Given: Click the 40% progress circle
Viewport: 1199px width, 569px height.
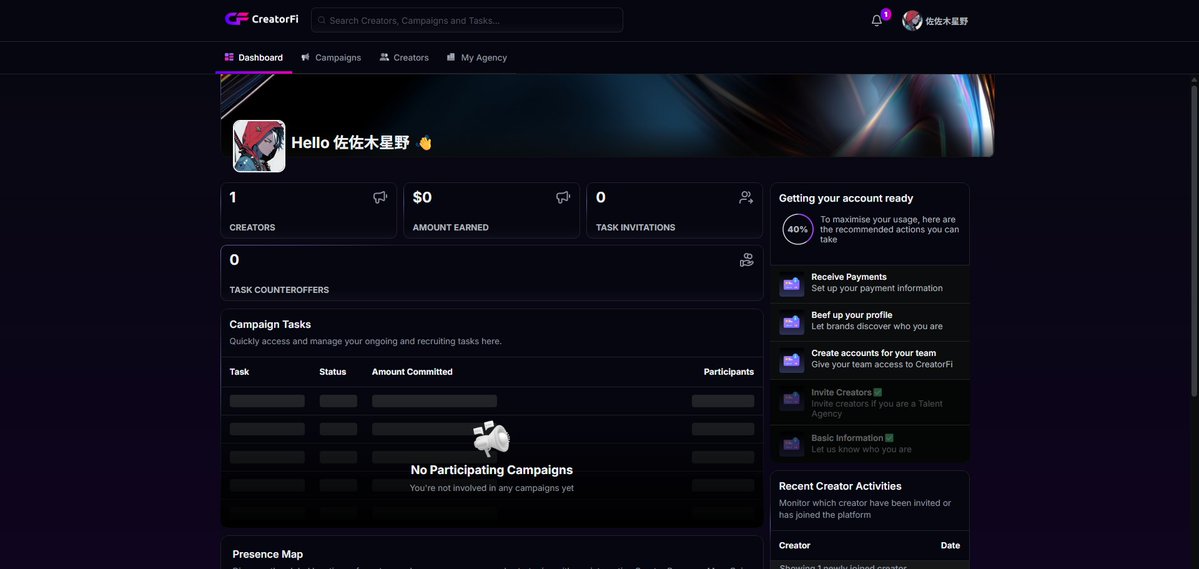Looking at the screenshot, I should [798, 229].
